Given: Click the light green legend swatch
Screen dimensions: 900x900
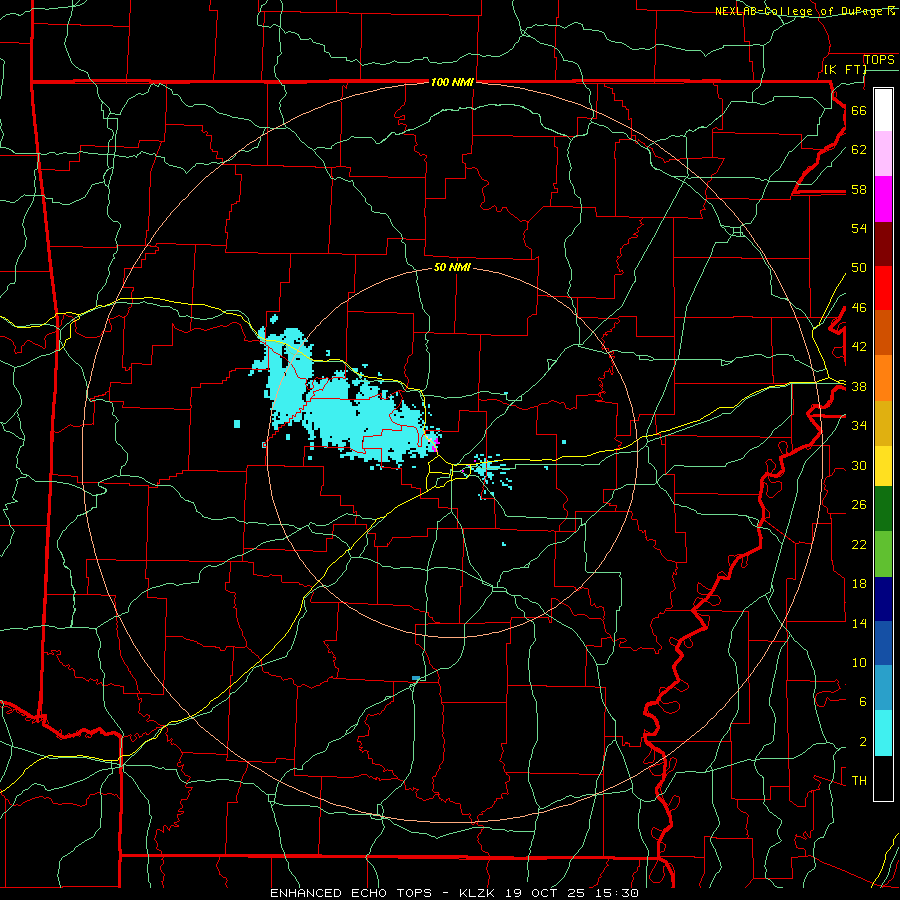Looking at the screenshot, I should tap(883, 554).
